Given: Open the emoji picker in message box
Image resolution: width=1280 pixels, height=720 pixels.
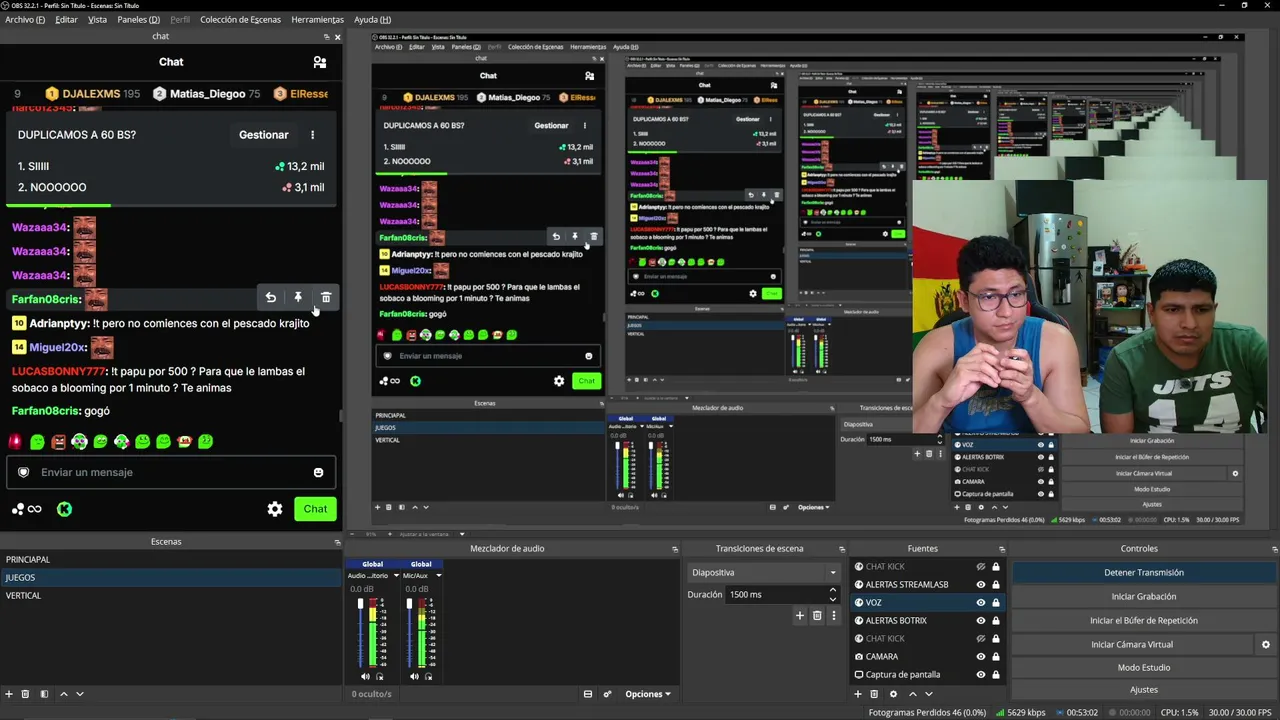Looking at the screenshot, I should [319, 472].
